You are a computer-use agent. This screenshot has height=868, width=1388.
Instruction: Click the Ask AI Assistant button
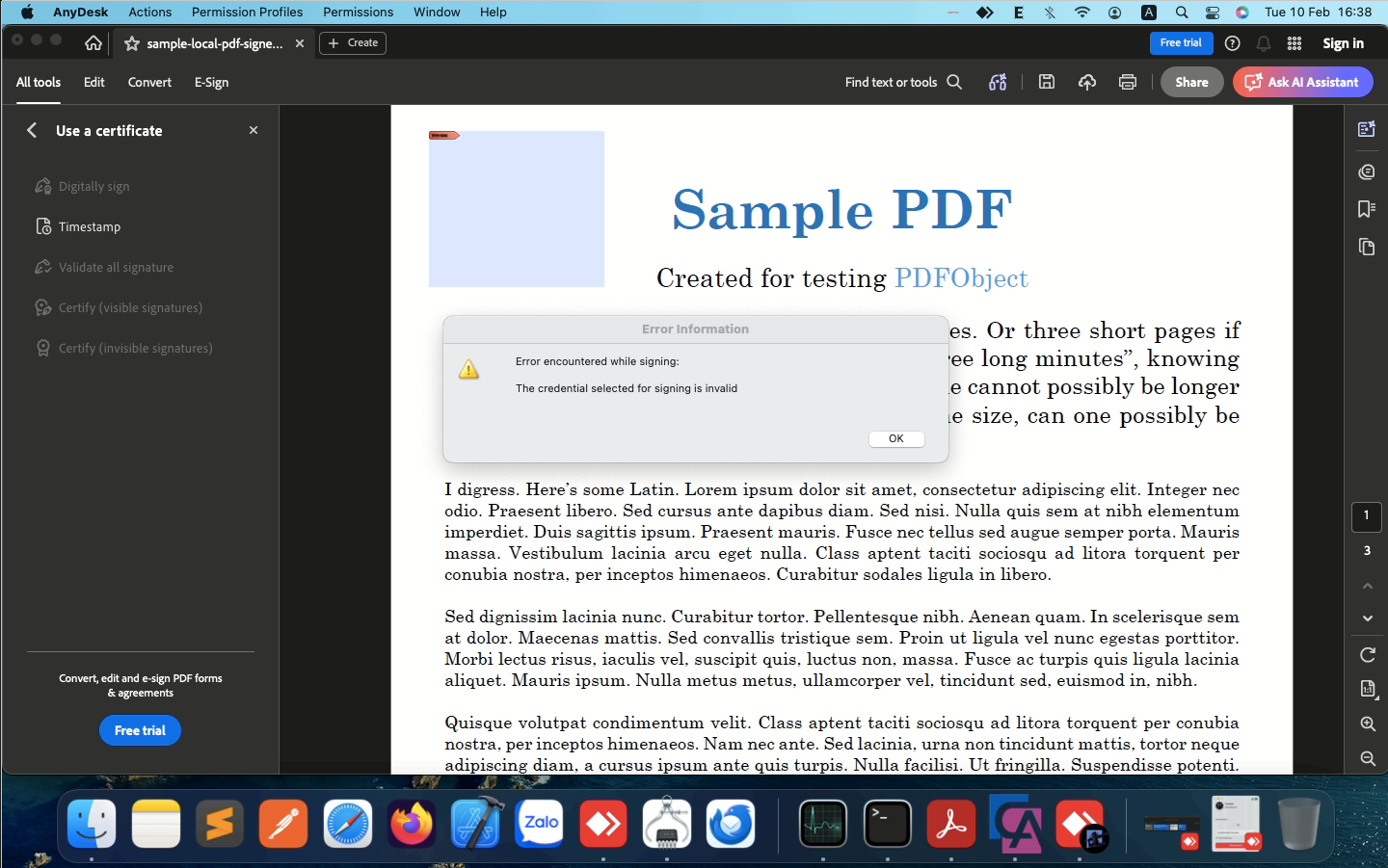(1302, 82)
